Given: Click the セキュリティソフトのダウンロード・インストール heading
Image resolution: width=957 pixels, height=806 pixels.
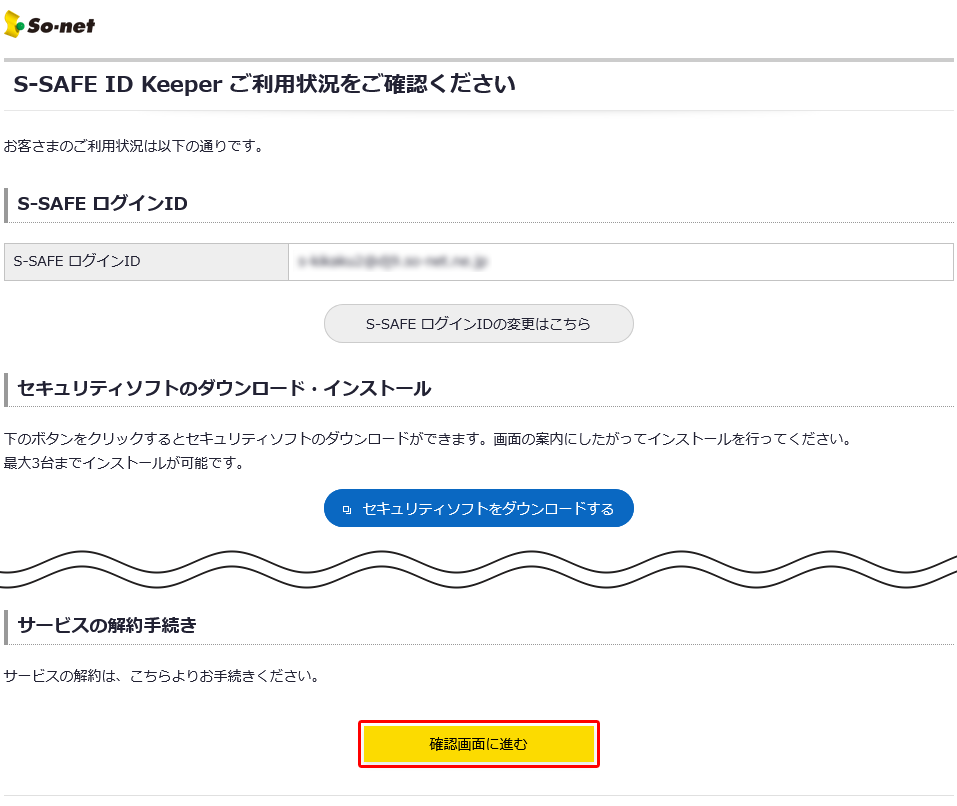Looking at the screenshot, I should click(224, 388).
